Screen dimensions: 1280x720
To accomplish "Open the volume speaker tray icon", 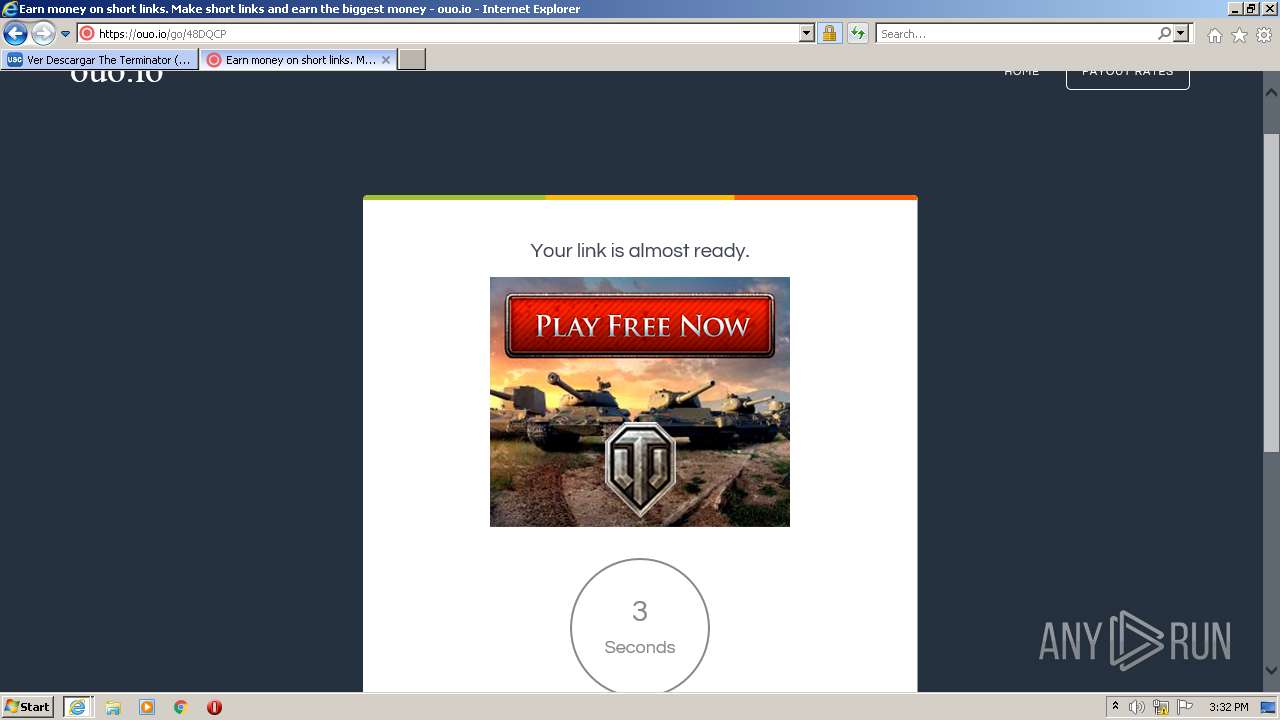I will (x=1137, y=707).
